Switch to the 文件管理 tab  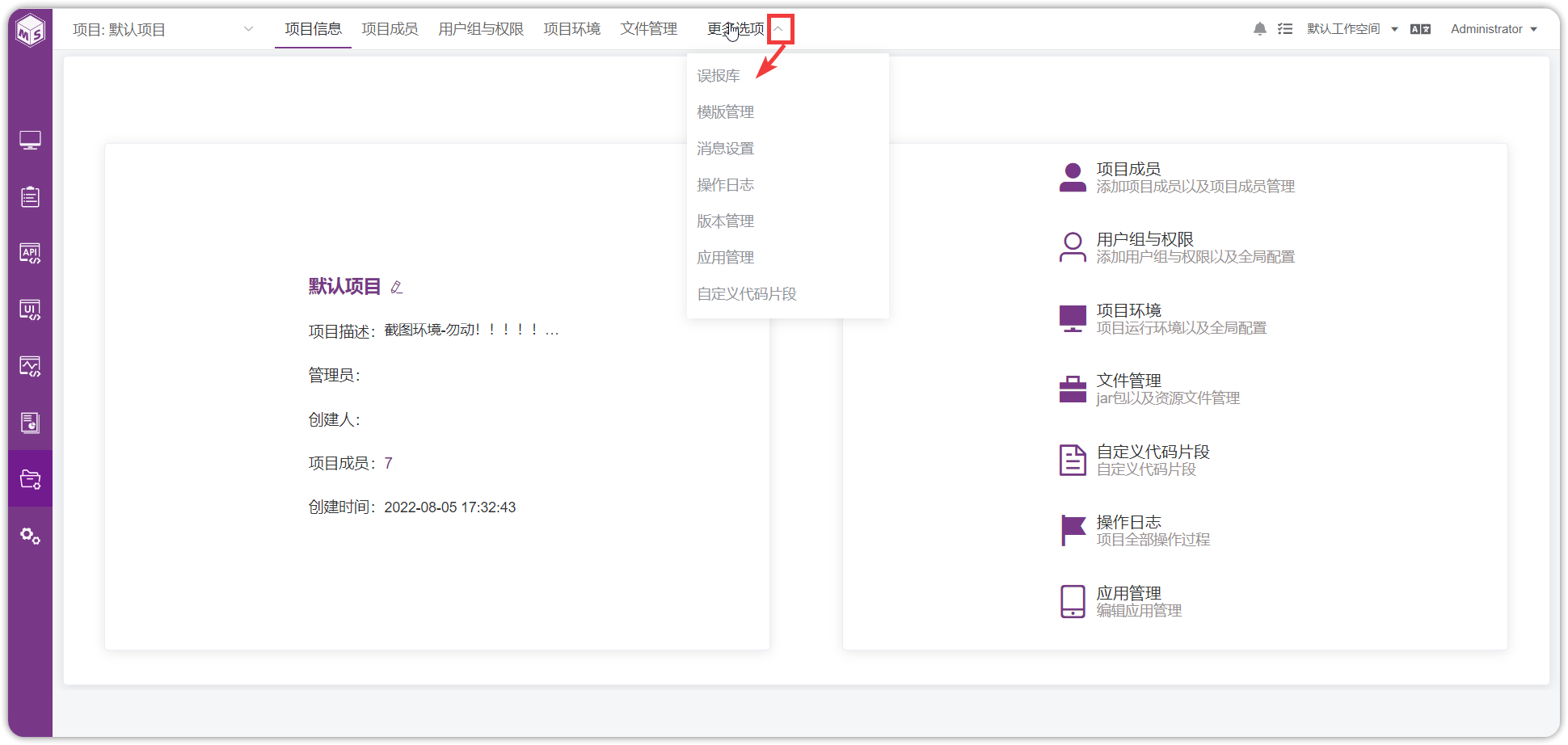[x=648, y=29]
